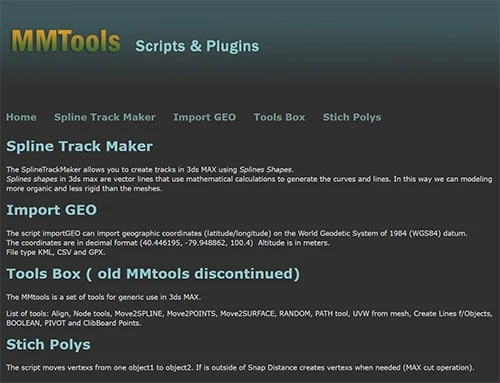The width and height of the screenshot is (500, 383).
Task: Go to Spline Track Maker nav item
Action: point(105,117)
